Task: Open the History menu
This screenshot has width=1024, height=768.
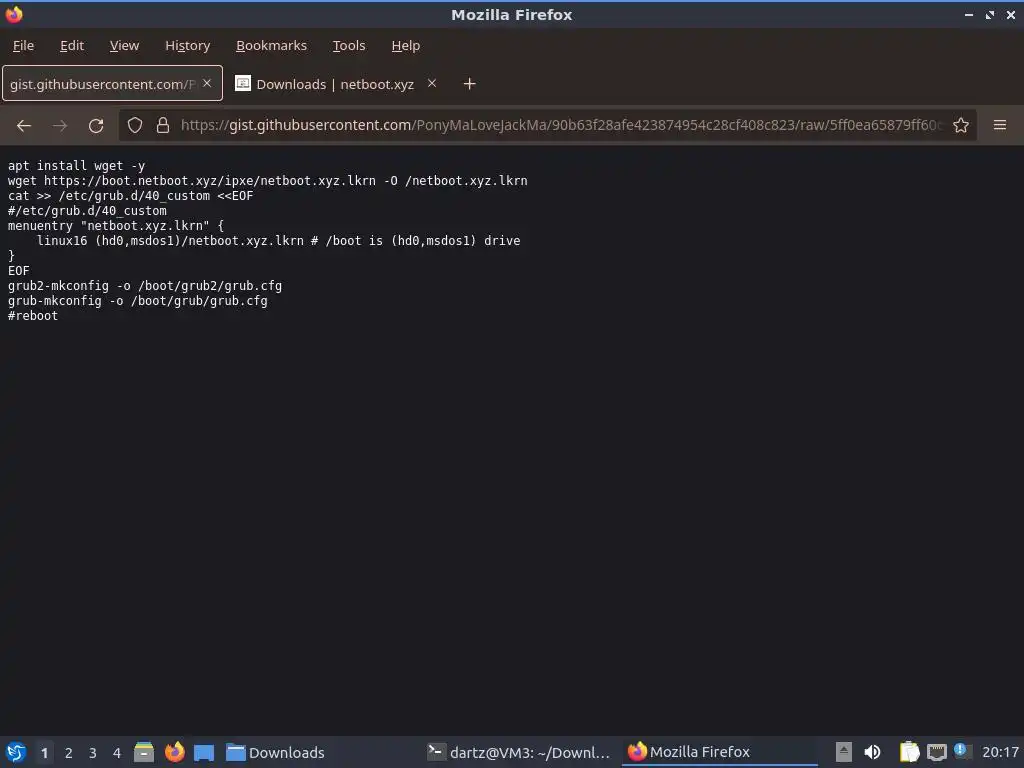Action: coord(187,46)
